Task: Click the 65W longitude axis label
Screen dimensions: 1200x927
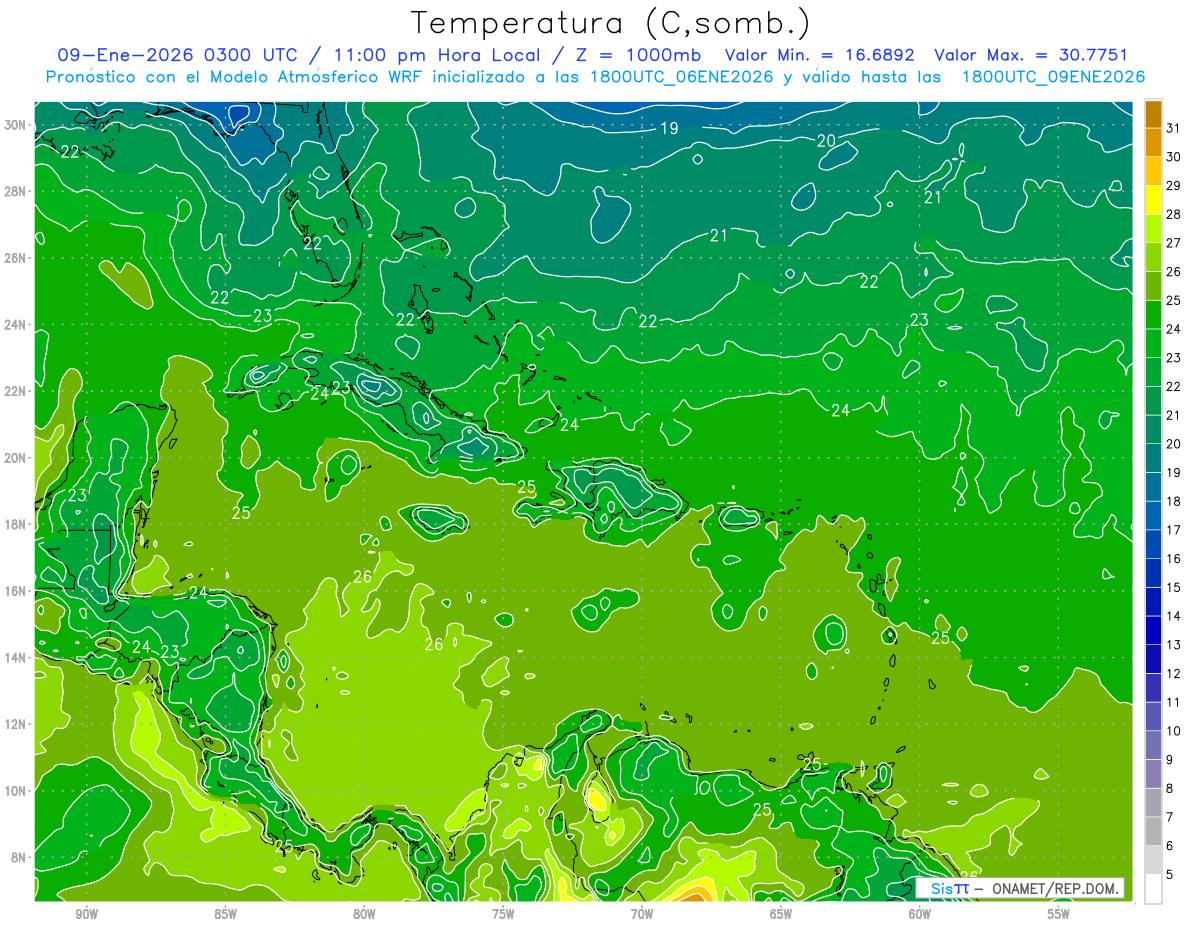Action: 781,914
